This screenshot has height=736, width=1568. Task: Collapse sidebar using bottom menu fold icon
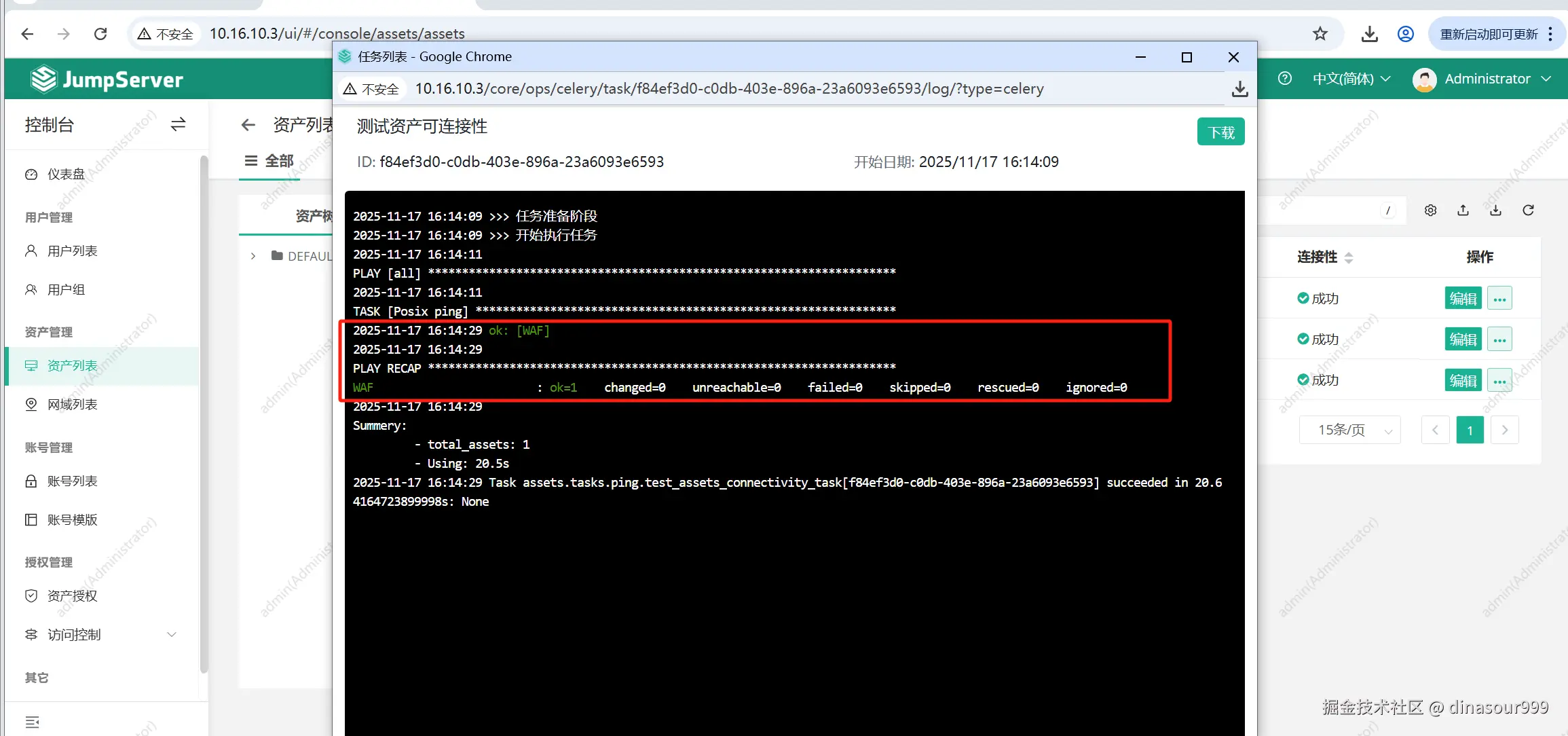tap(32, 722)
